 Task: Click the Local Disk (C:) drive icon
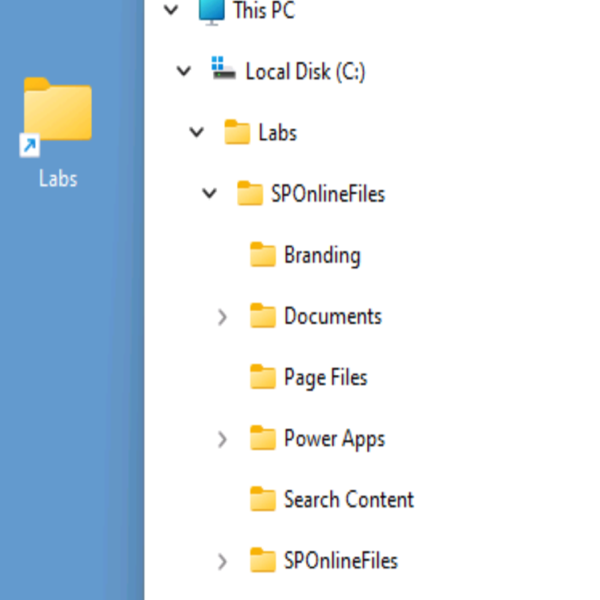point(223,68)
